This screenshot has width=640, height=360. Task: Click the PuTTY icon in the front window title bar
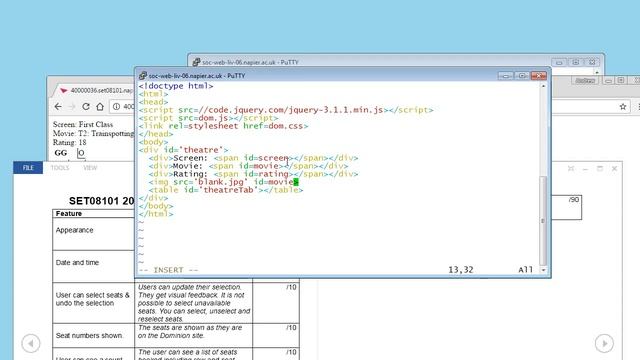(142, 76)
